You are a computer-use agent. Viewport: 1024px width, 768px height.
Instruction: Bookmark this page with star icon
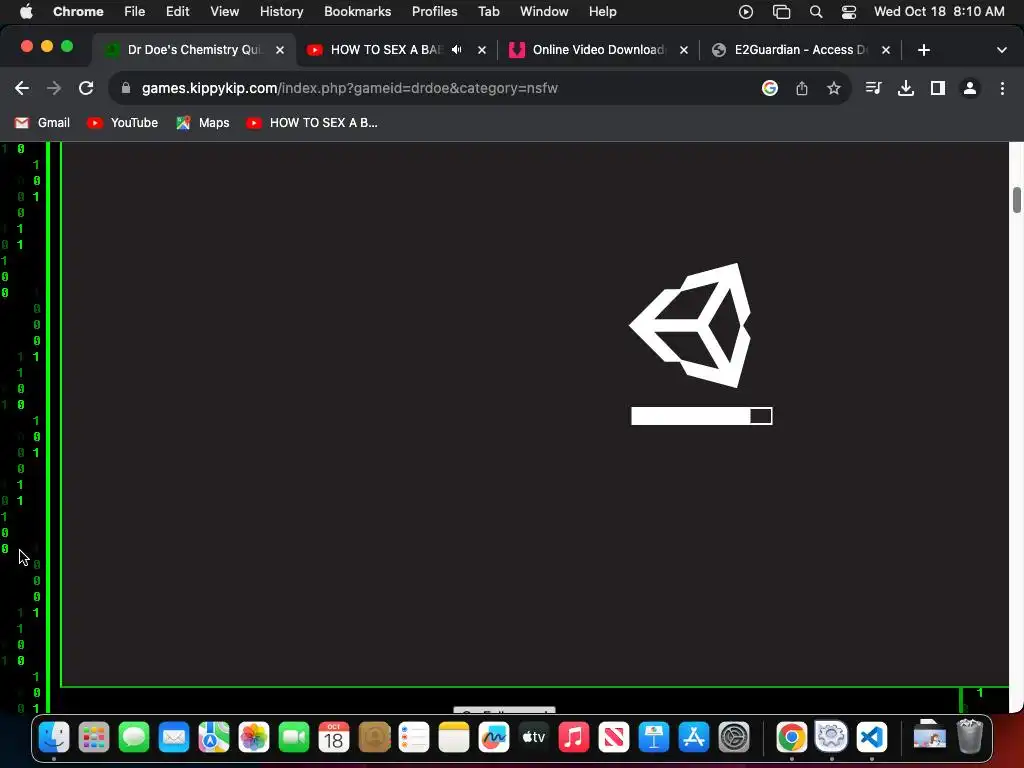(x=833, y=88)
